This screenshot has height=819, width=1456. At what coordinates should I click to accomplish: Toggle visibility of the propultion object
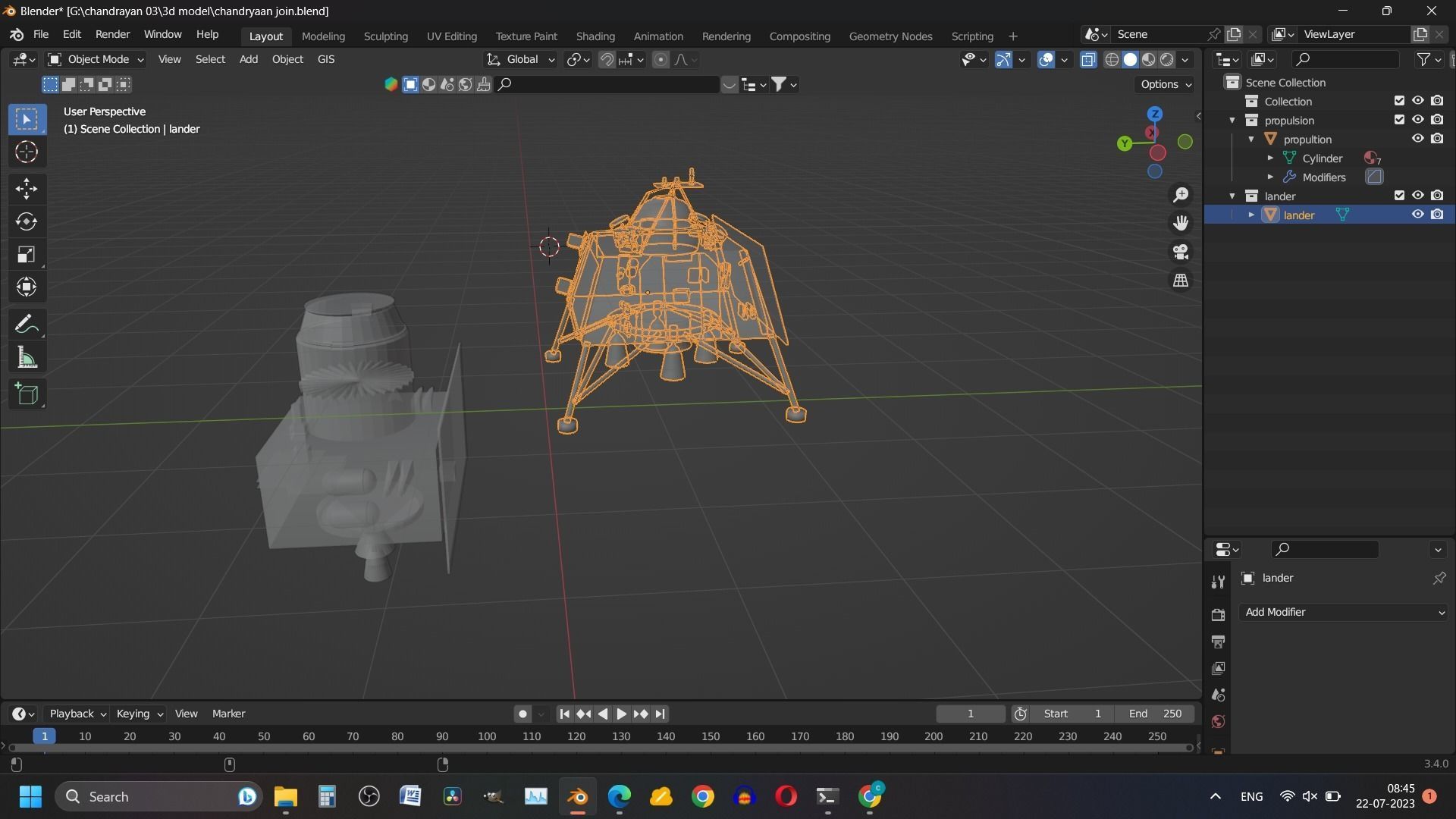(1417, 139)
